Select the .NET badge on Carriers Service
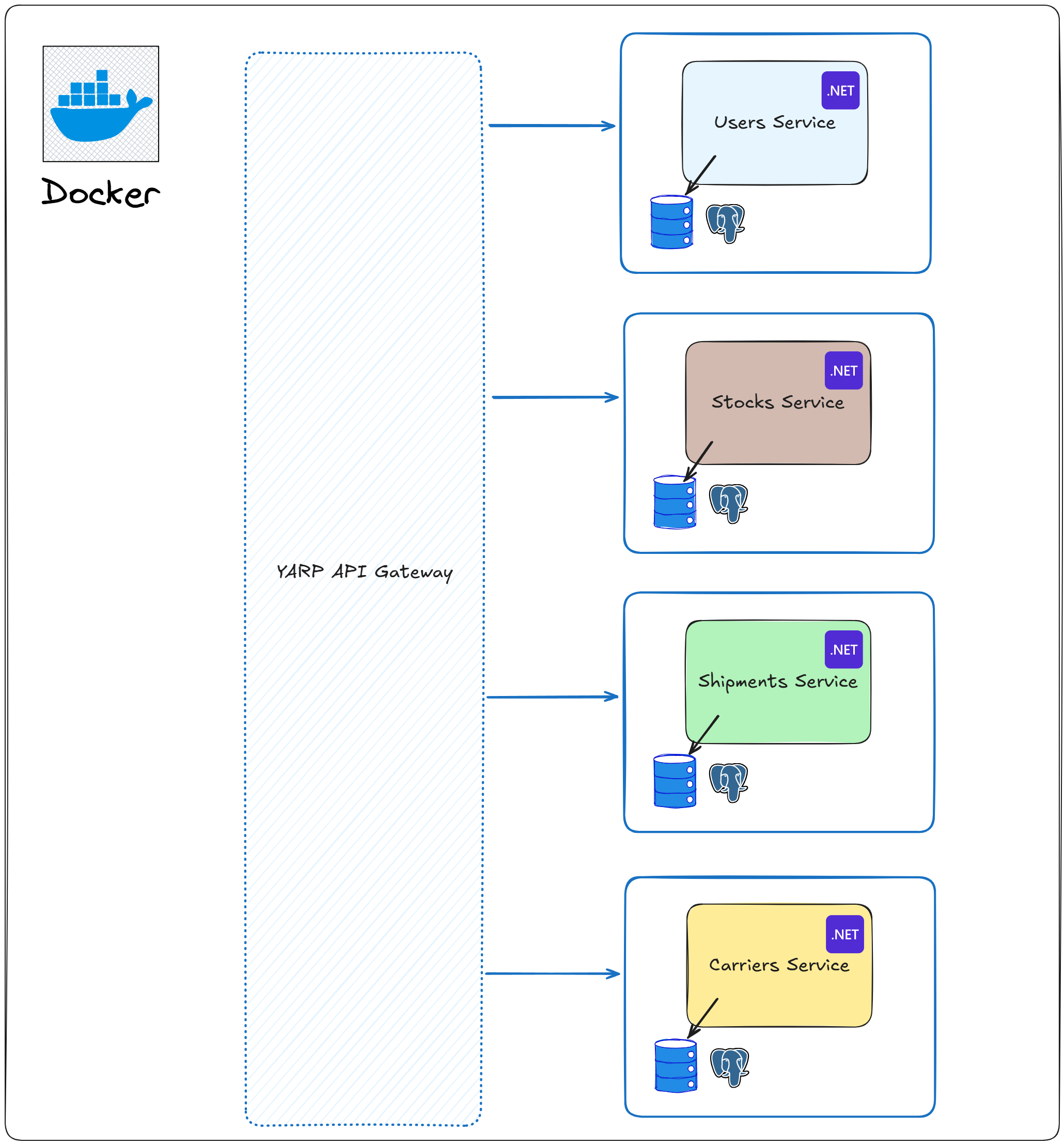1064x1145 pixels. coord(844,934)
